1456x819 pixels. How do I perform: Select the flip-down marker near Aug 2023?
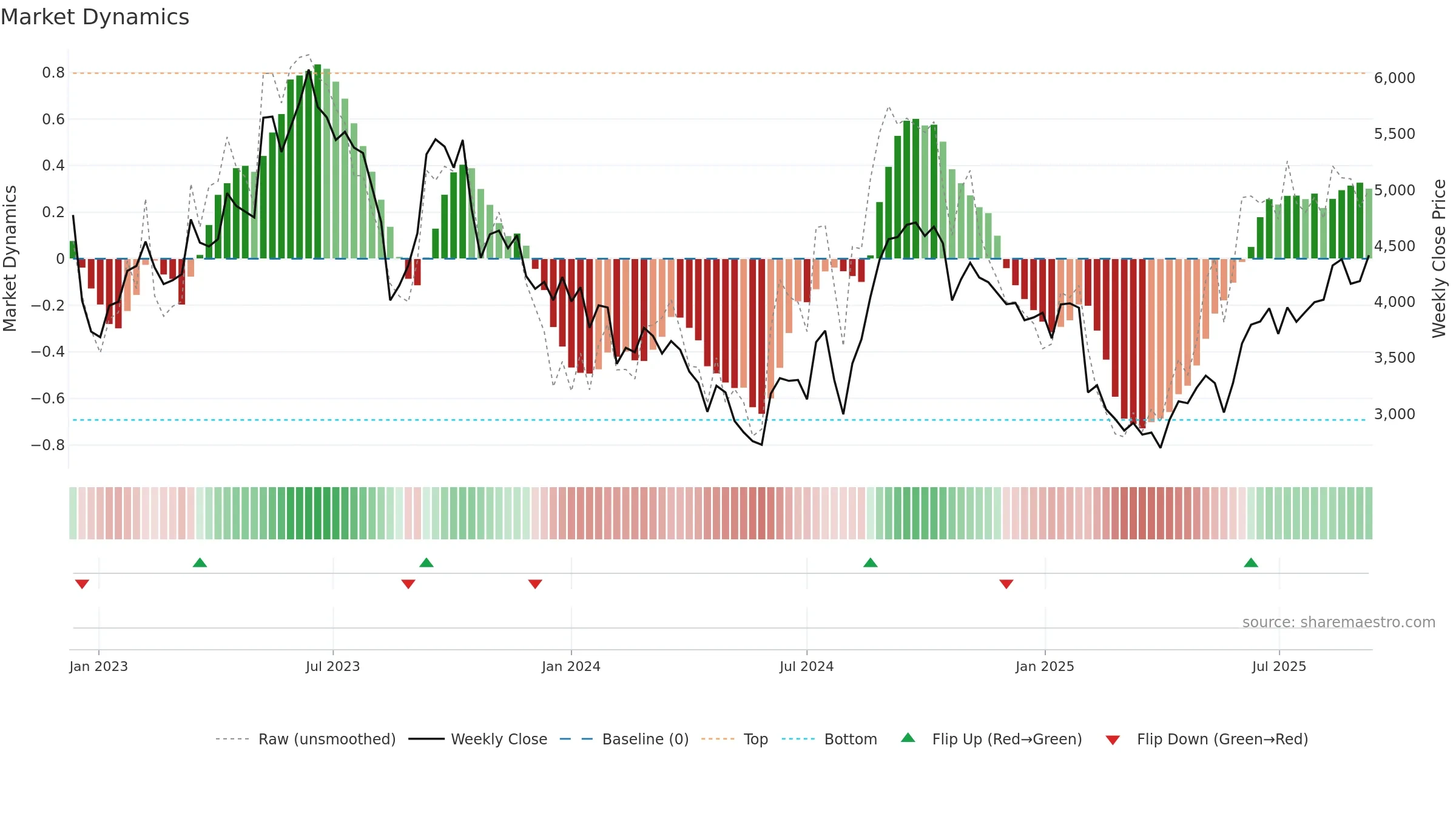click(x=408, y=584)
